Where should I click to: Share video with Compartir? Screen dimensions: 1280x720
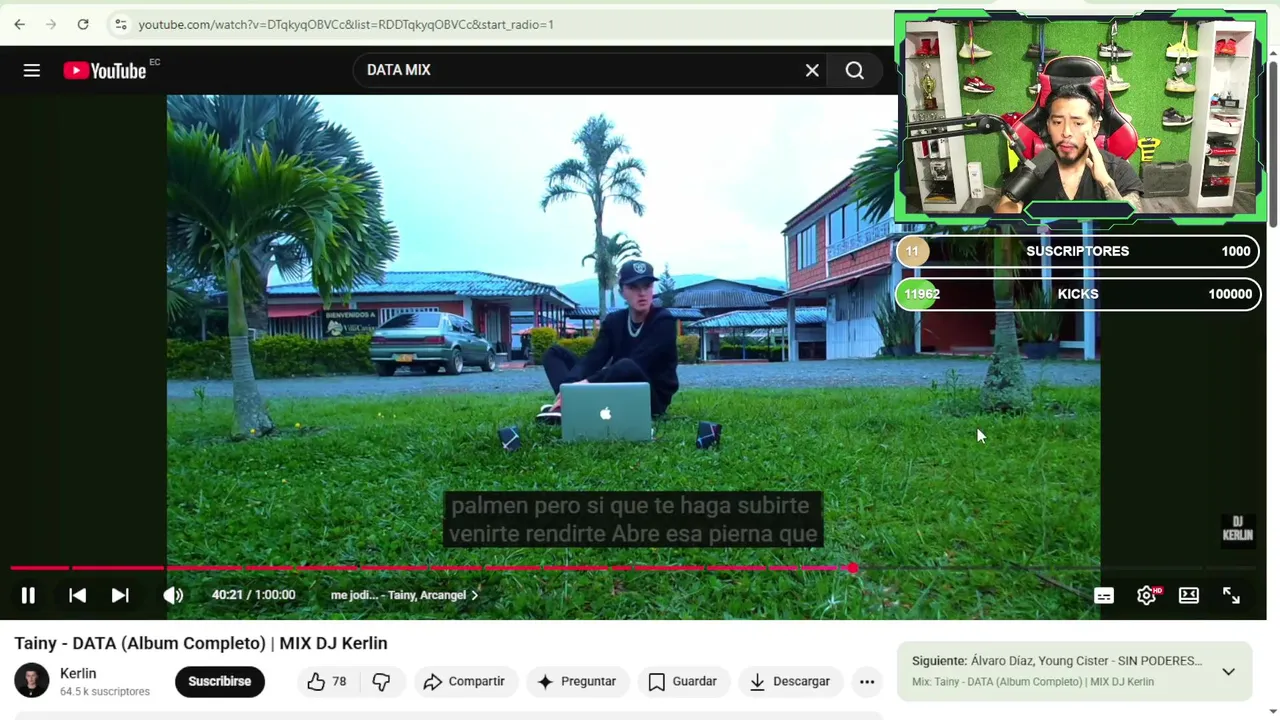tap(464, 681)
